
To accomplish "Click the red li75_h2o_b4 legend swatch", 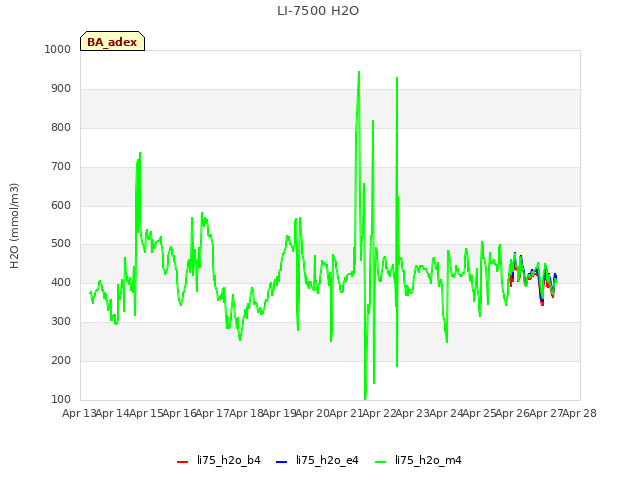I will pyautogui.click(x=182, y=462).
